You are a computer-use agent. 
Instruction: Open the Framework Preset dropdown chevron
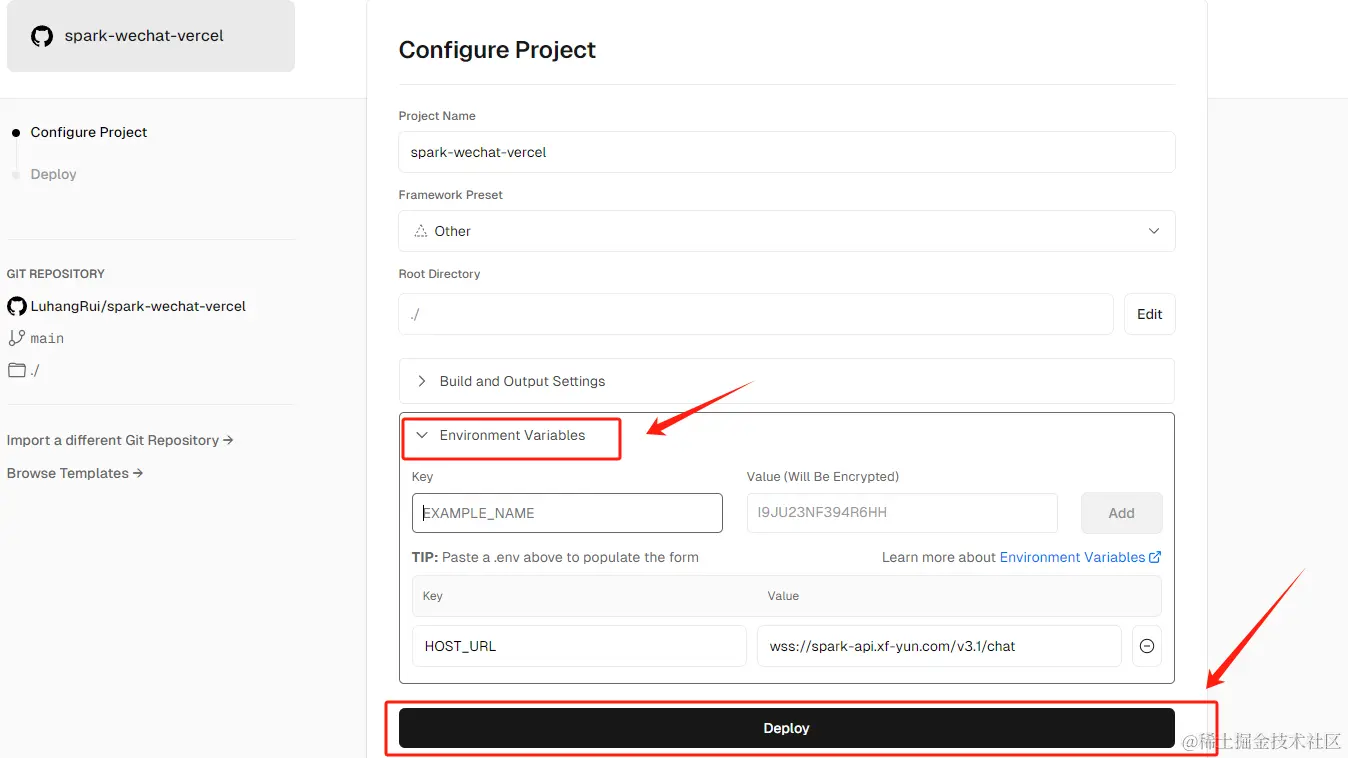point(1154,231)
